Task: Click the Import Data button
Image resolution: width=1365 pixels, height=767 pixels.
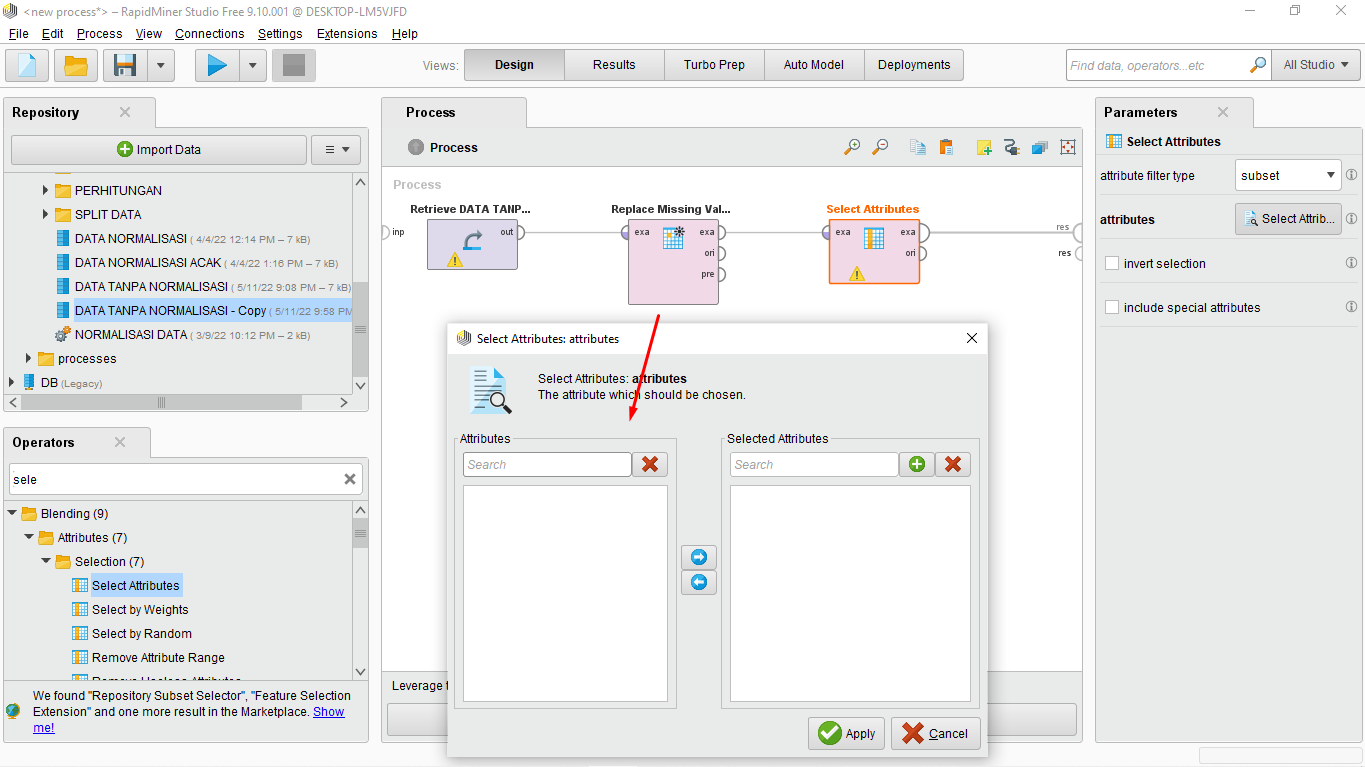Action: coord(159,149)
